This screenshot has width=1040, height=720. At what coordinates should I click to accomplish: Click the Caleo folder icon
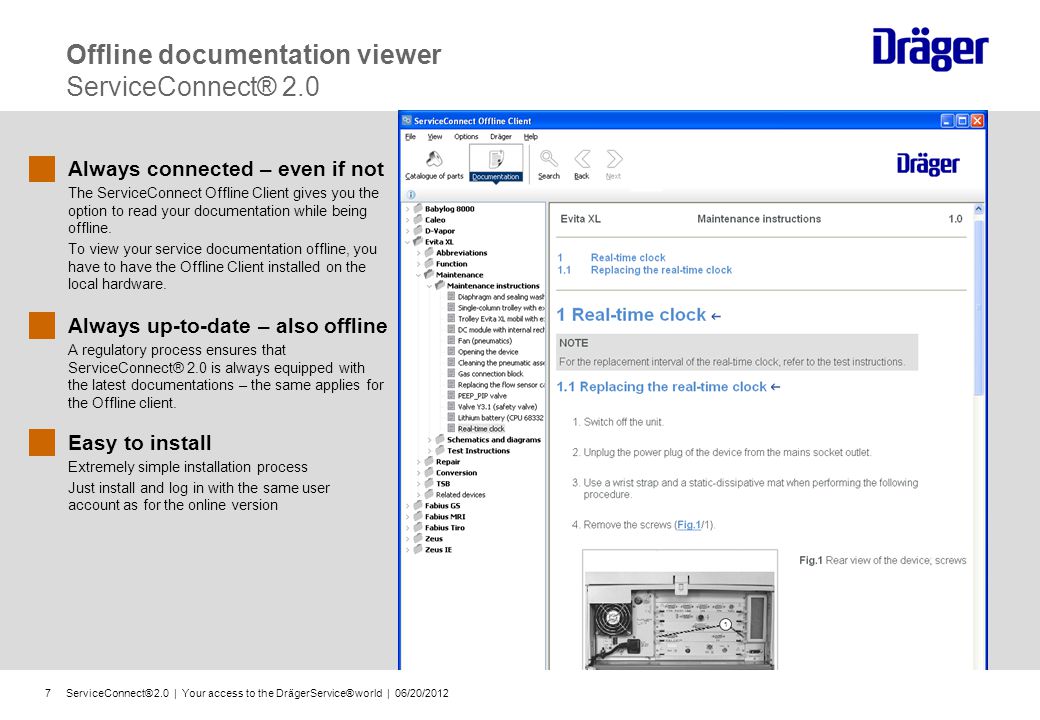tap(419, 219)
